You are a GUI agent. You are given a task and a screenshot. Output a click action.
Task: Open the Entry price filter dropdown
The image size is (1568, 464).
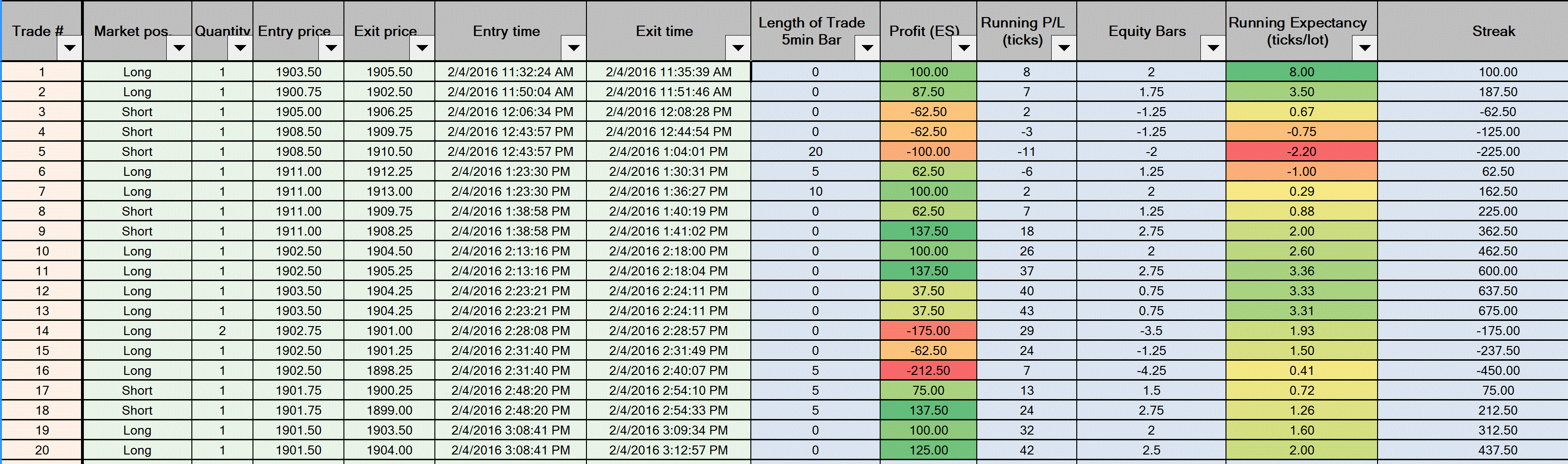tap(331, 47)
